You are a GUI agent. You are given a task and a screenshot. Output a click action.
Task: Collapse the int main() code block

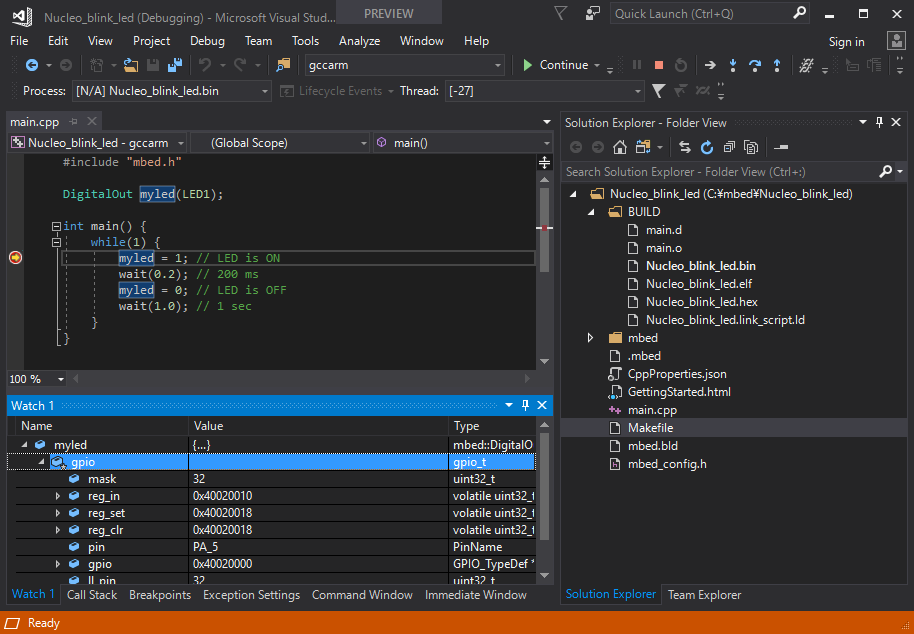click(x=56, y=226)
